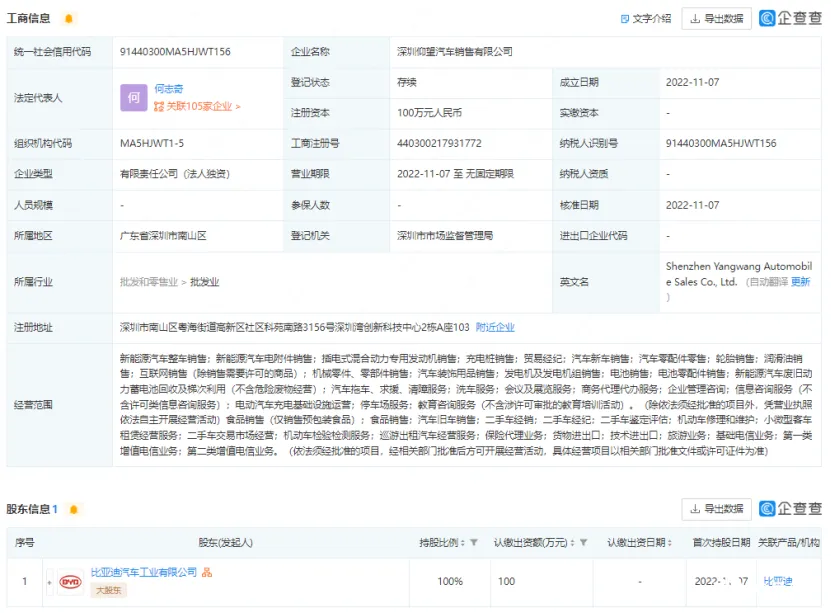
Task: Click the 经营范围 row label
Action: point(33,405)
